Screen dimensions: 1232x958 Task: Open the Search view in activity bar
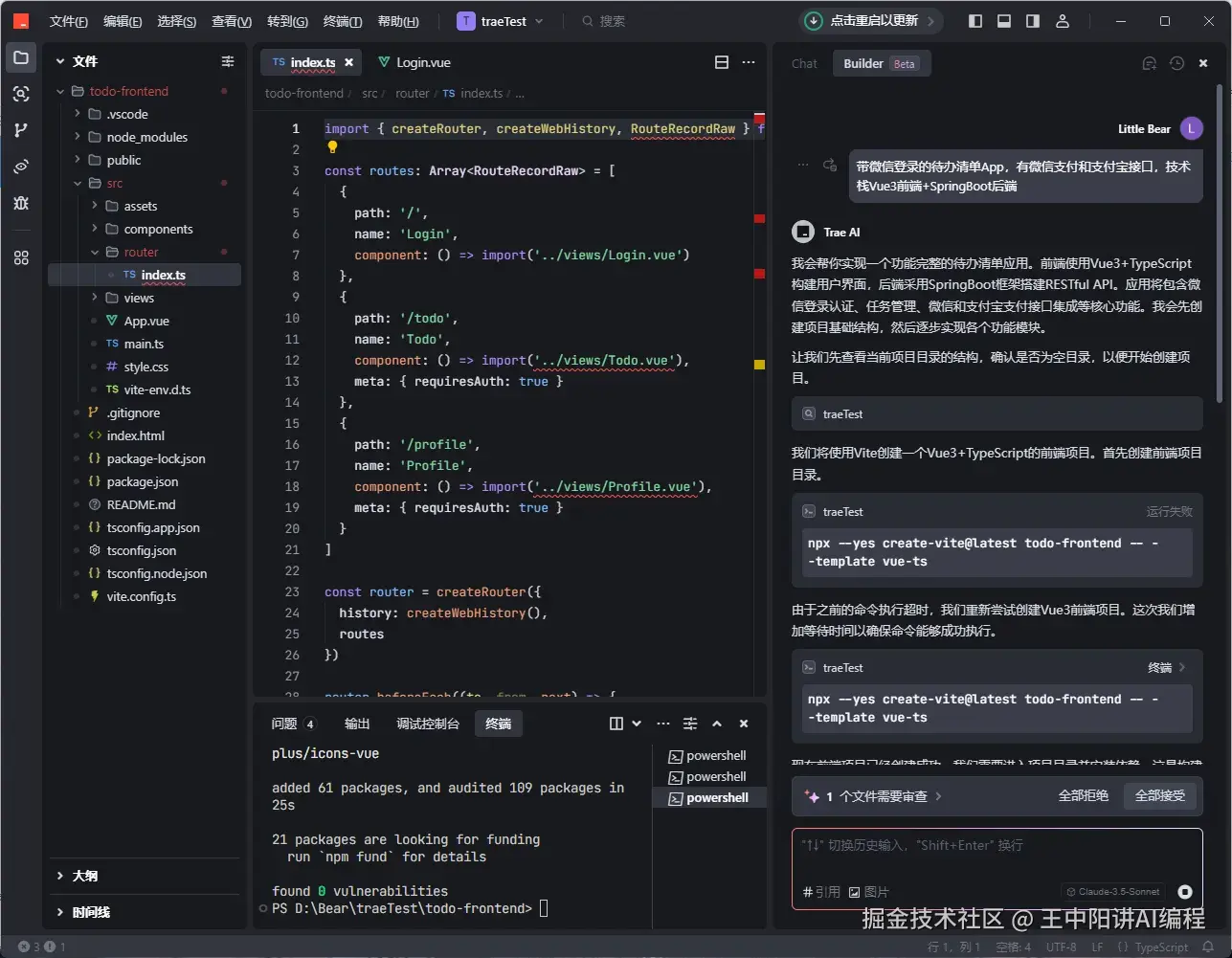(x=21, y=94)
